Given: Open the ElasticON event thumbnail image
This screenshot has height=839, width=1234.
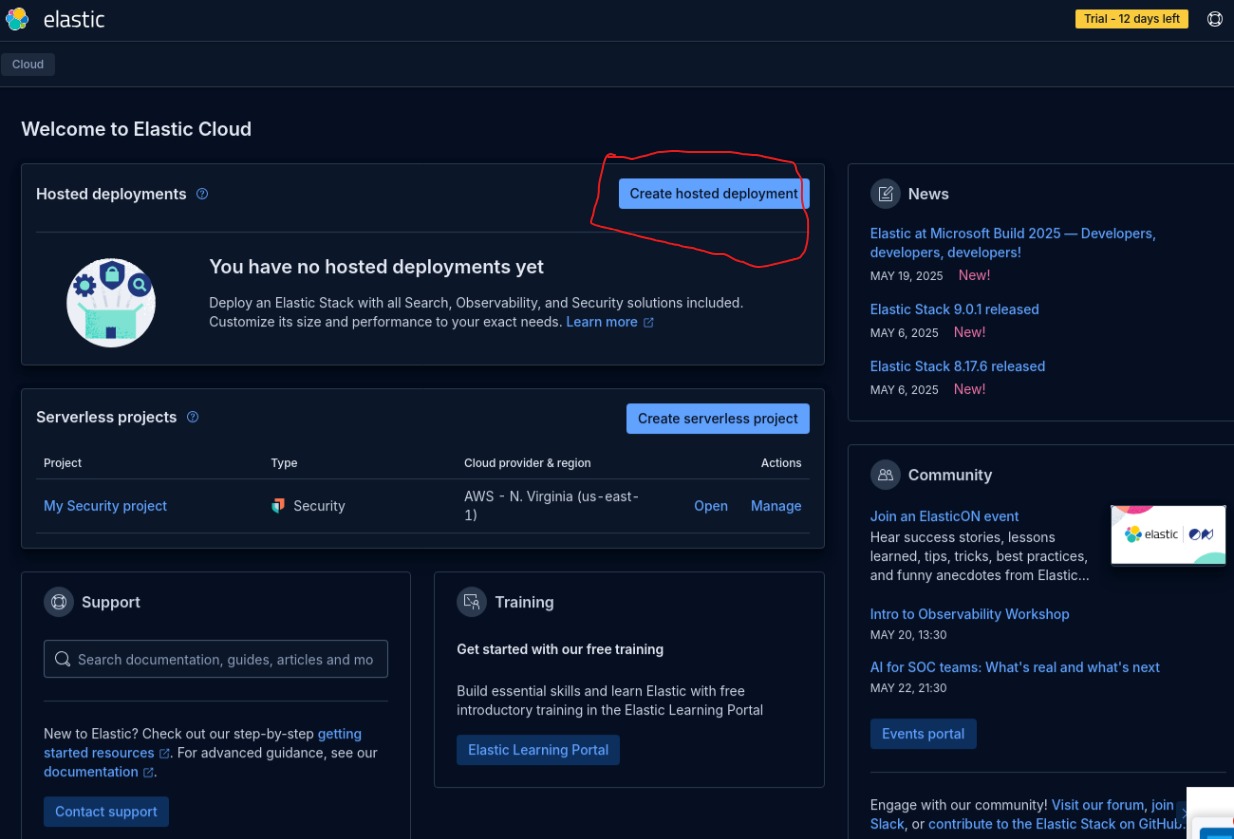Looking at the screenshot, I should pos(1168,535).
